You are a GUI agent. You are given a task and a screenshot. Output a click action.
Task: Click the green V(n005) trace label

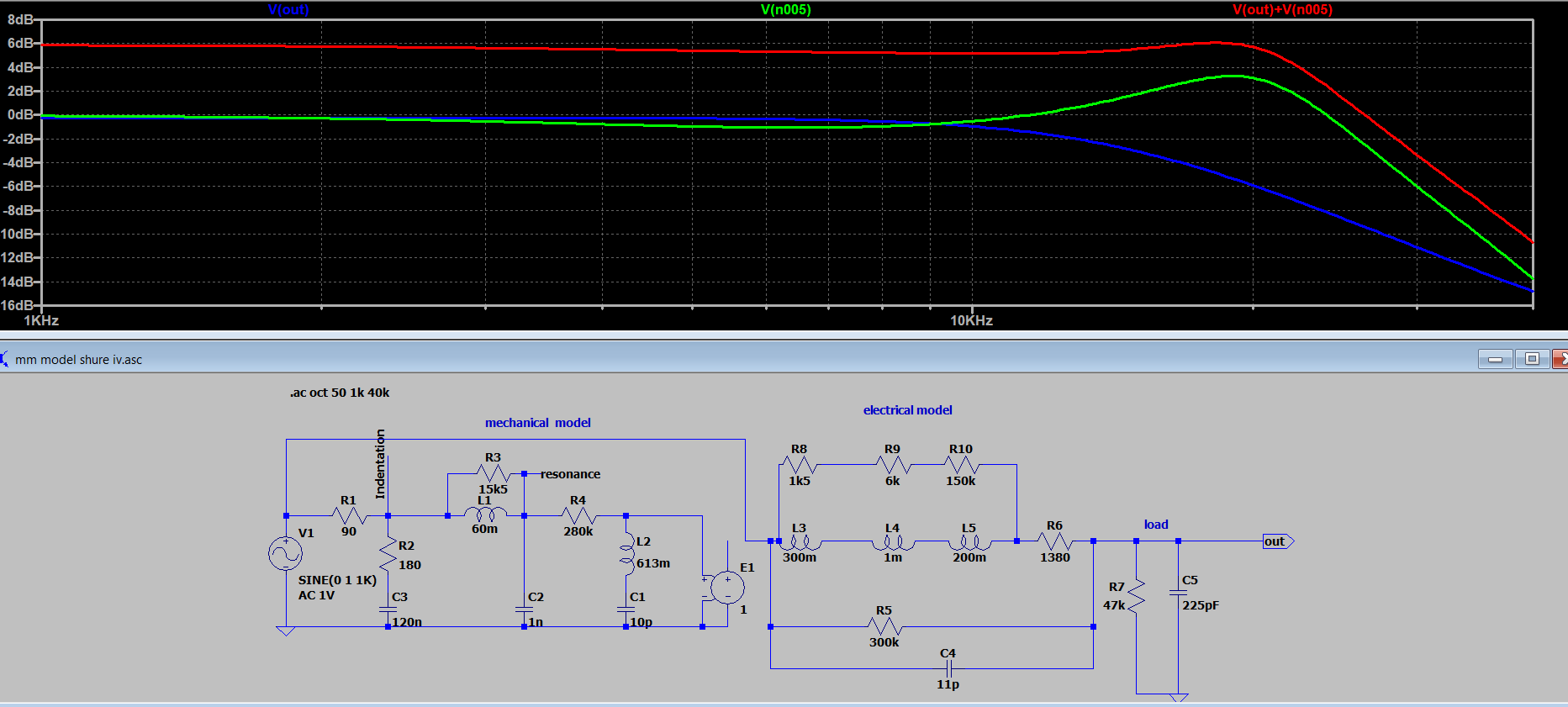(785, 10)
